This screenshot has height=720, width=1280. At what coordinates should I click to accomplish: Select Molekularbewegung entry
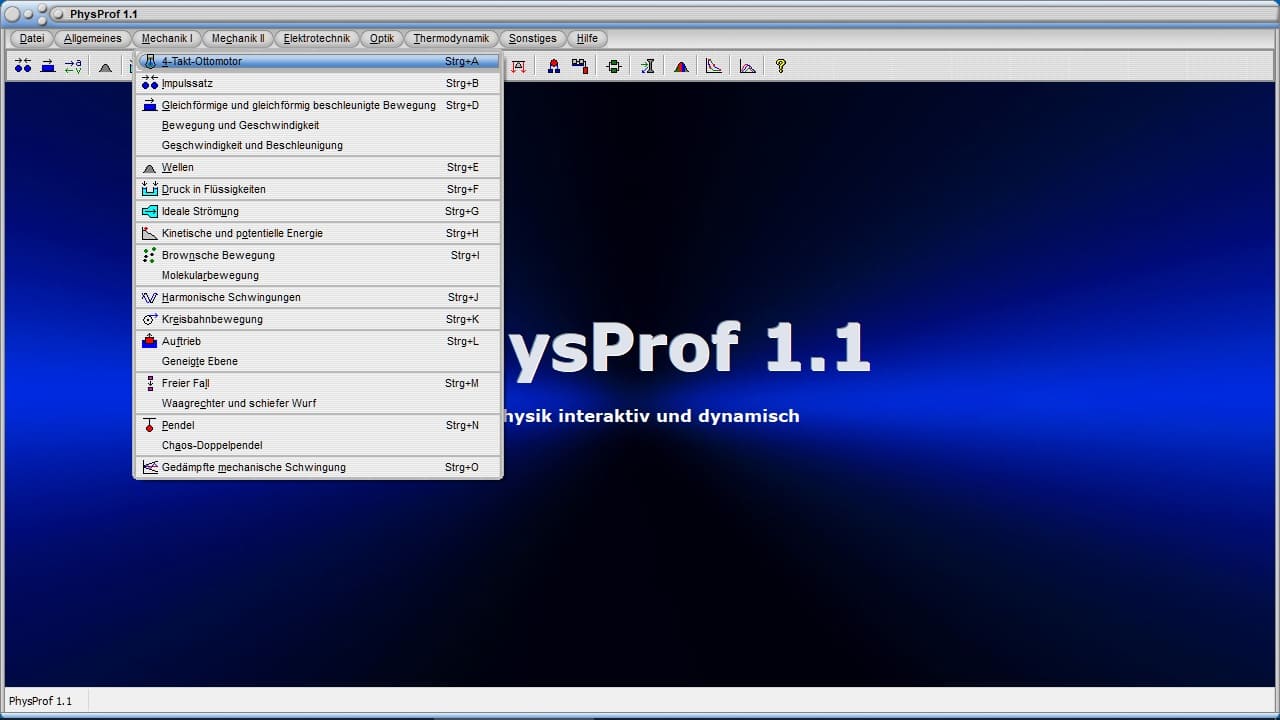[x=318, y=275]
